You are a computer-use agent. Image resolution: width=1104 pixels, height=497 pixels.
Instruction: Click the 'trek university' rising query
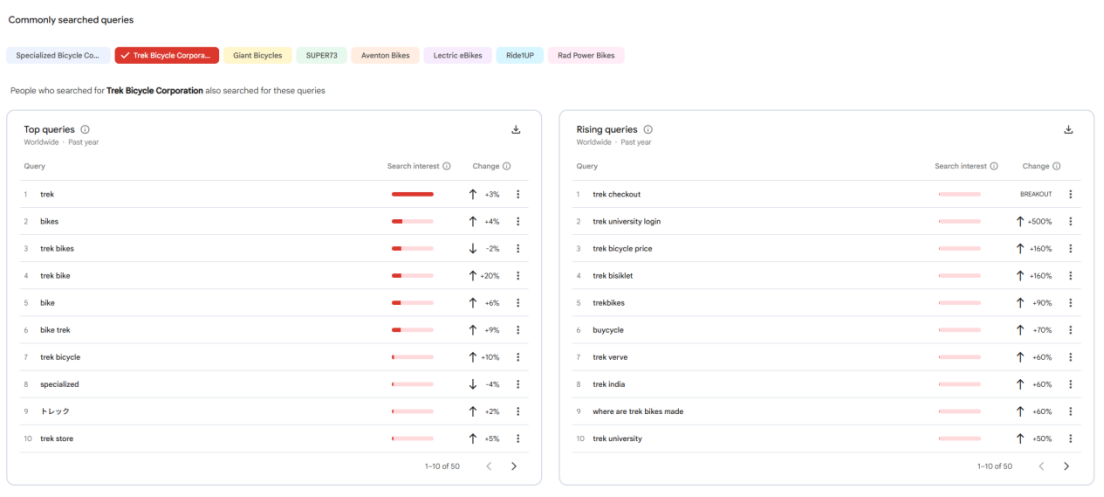click(x=617, y=439)
